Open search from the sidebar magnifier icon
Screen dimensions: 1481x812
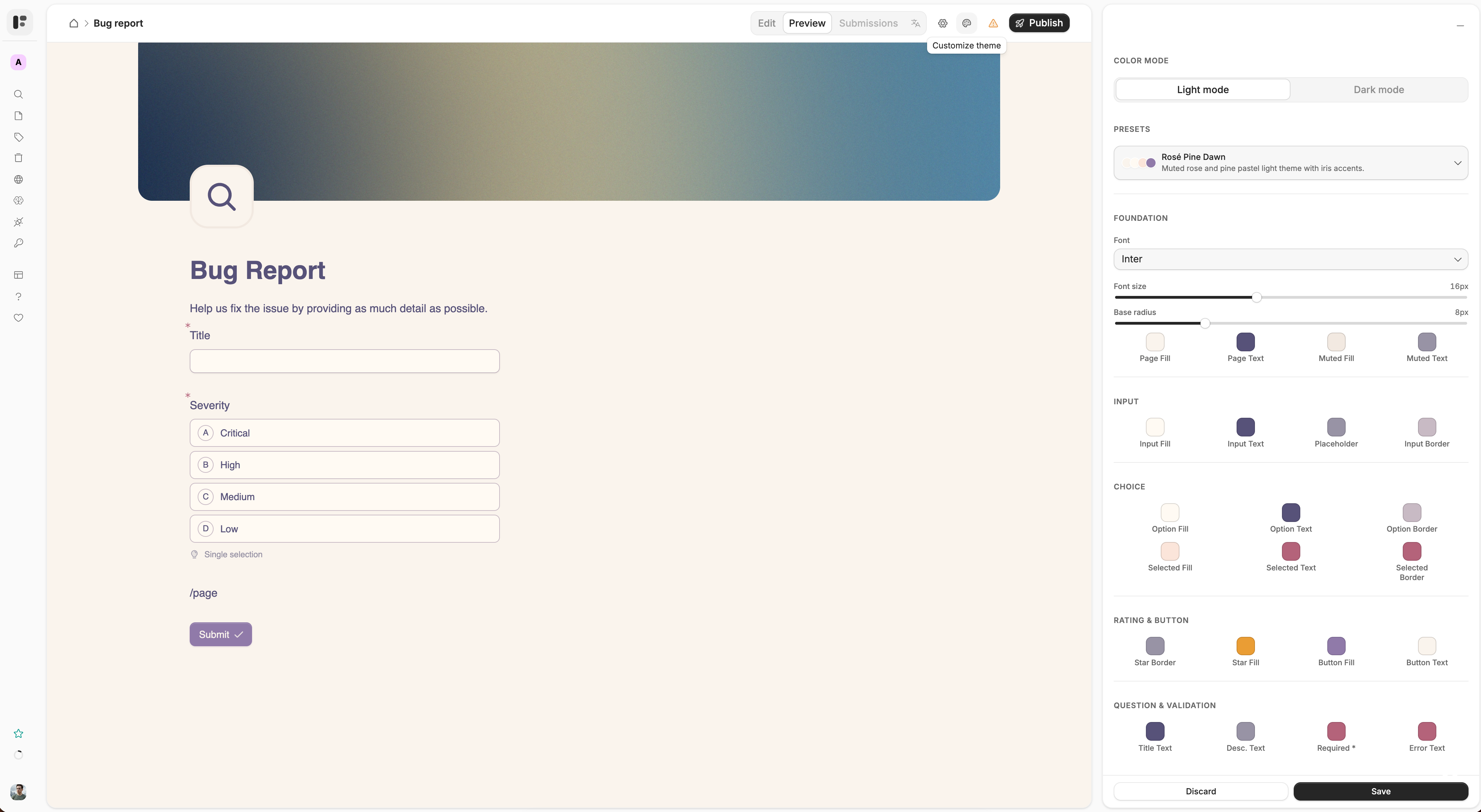point(18,94)
